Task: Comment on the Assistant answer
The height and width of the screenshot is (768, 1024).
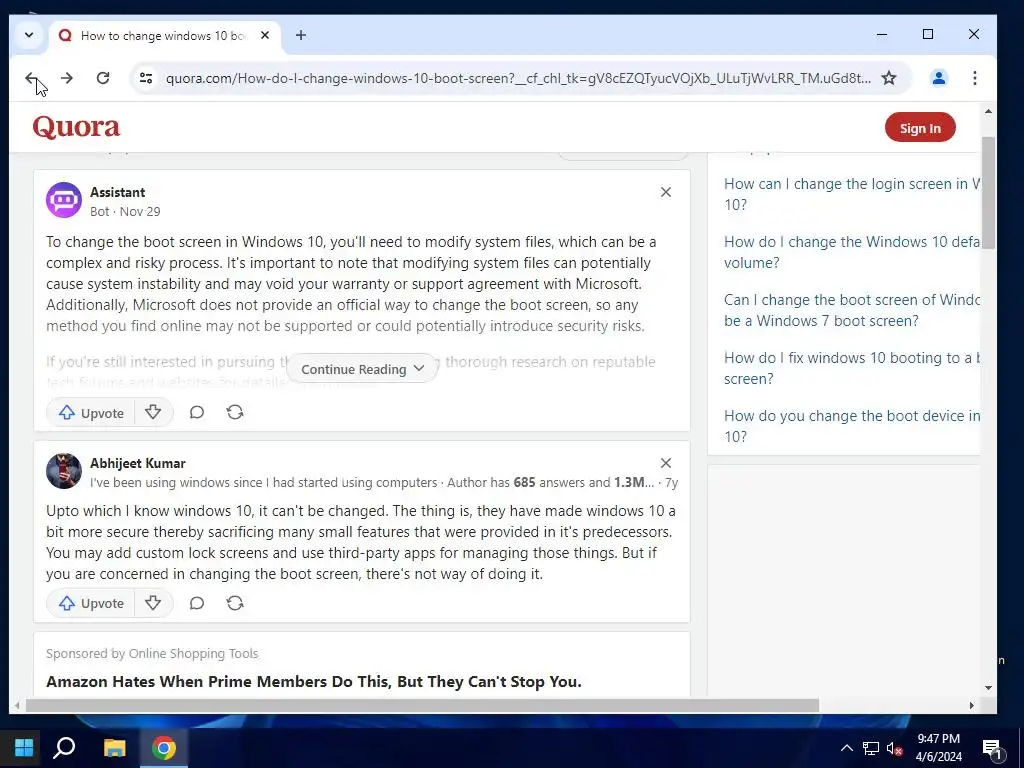Action: [197, 413]
